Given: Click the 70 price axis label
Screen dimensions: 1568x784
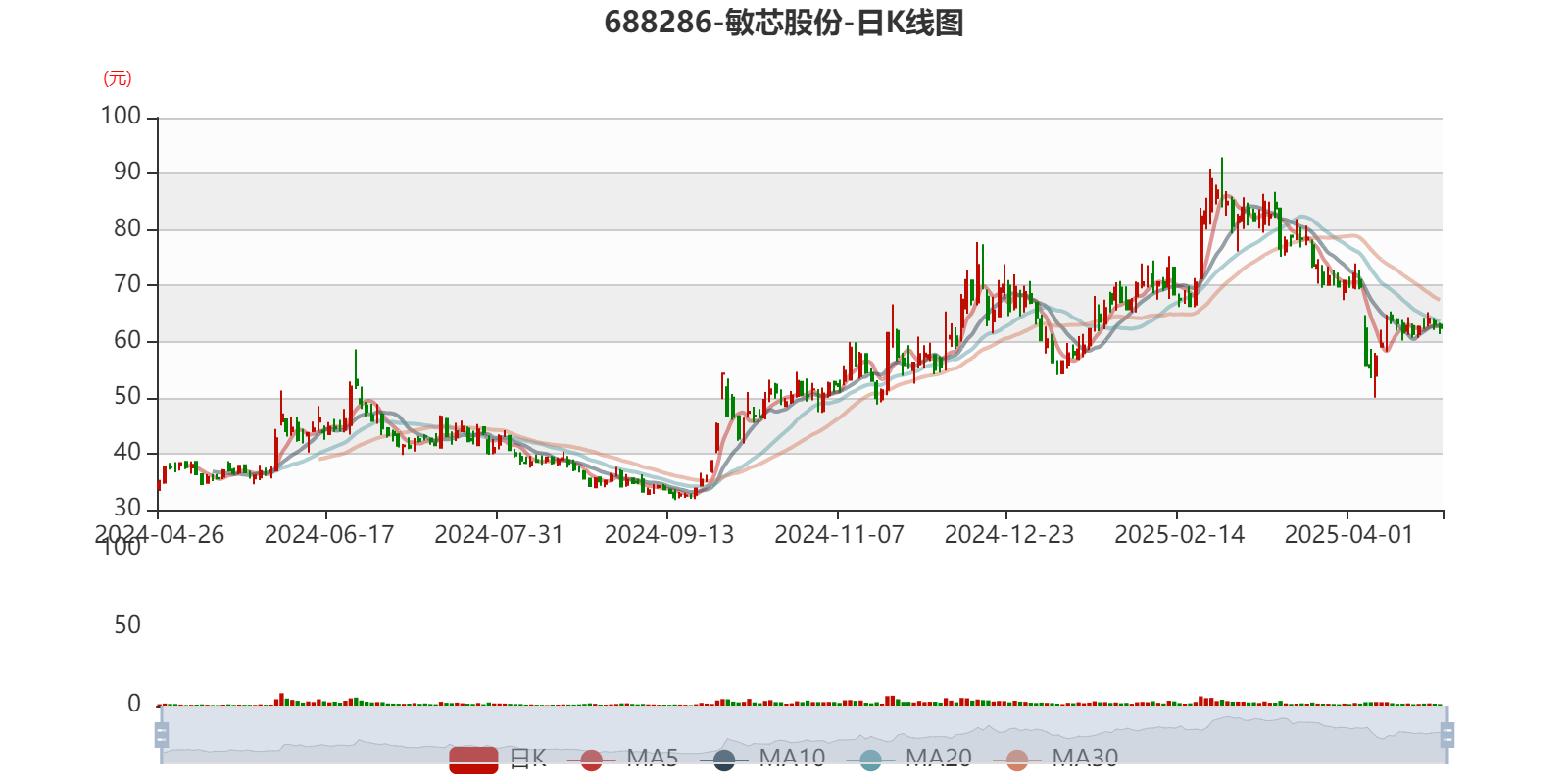Looking at the screenshot, I should click(127, 284).
